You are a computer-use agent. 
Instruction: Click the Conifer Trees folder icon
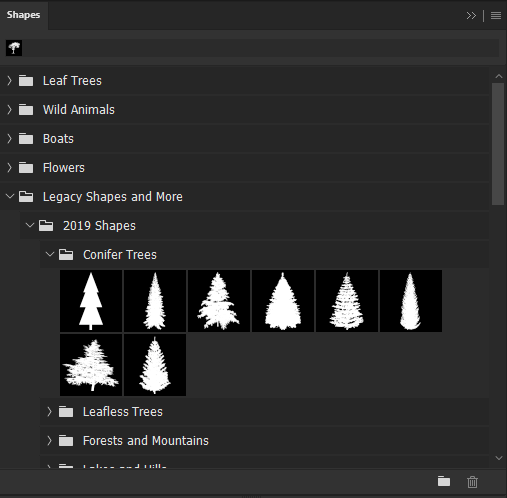(66, 255)
